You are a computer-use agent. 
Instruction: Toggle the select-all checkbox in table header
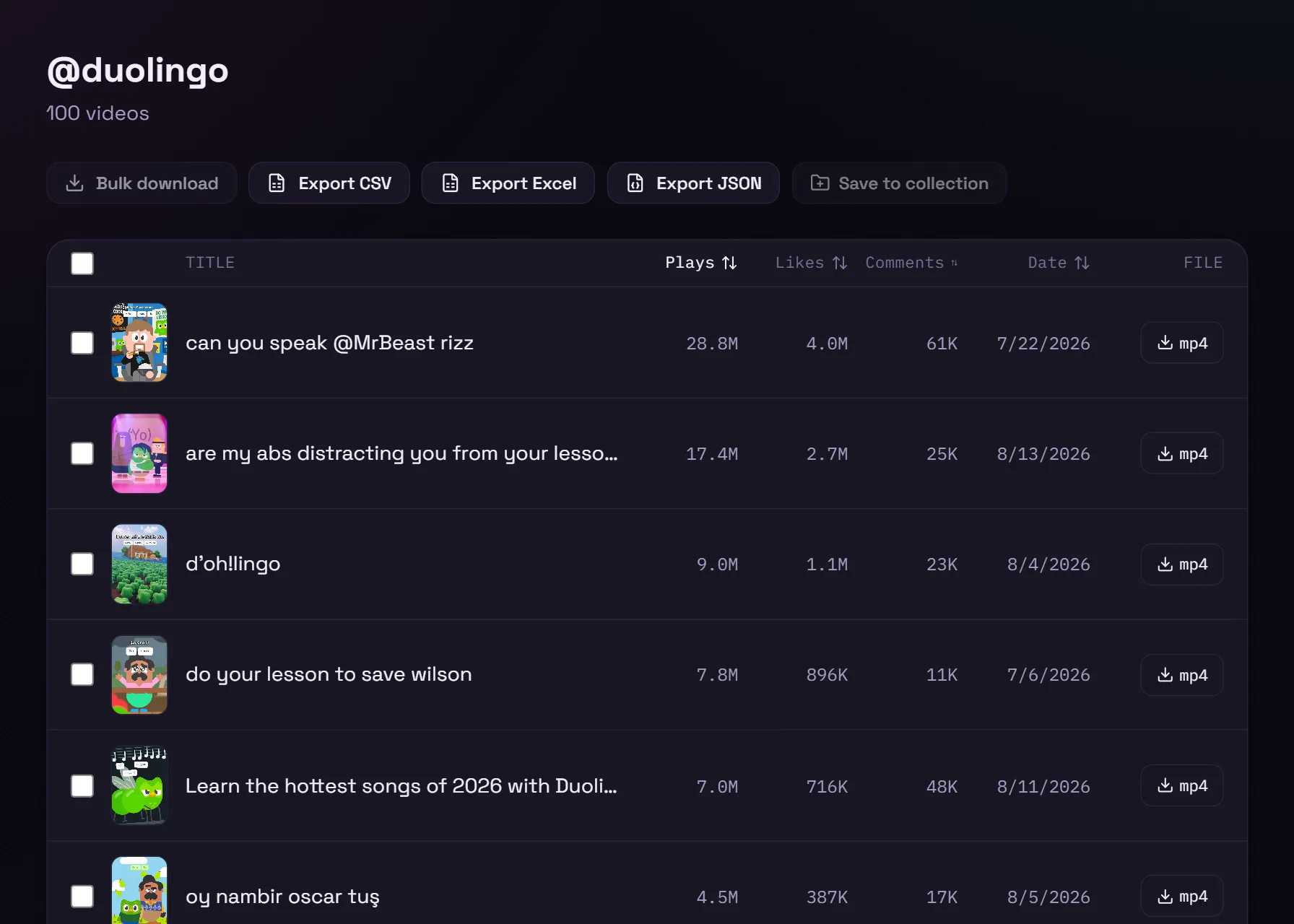[82, 263]
